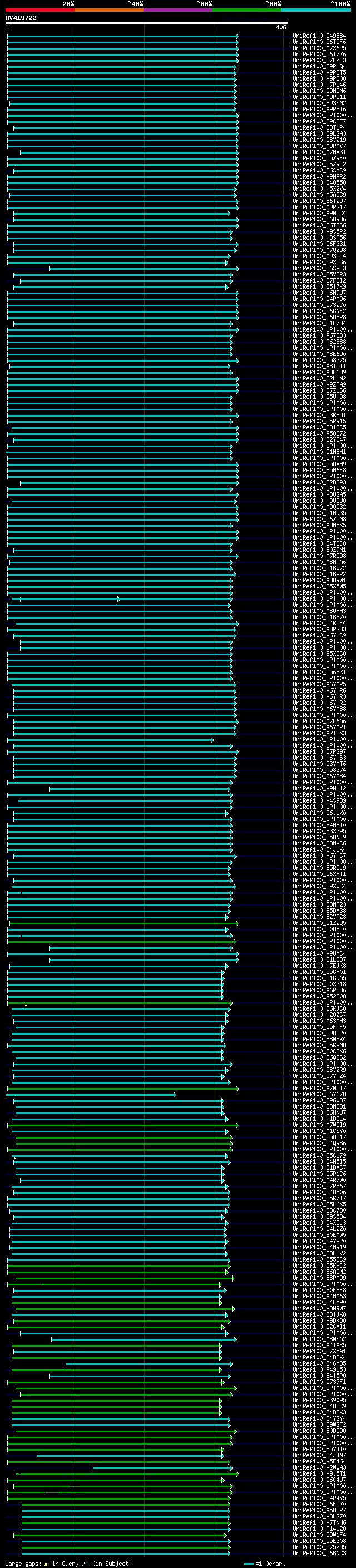Open hit UniRef100_A9PBT5
Image resolution: width=356 pixels, height=1568 pixels.
(319, 72)
